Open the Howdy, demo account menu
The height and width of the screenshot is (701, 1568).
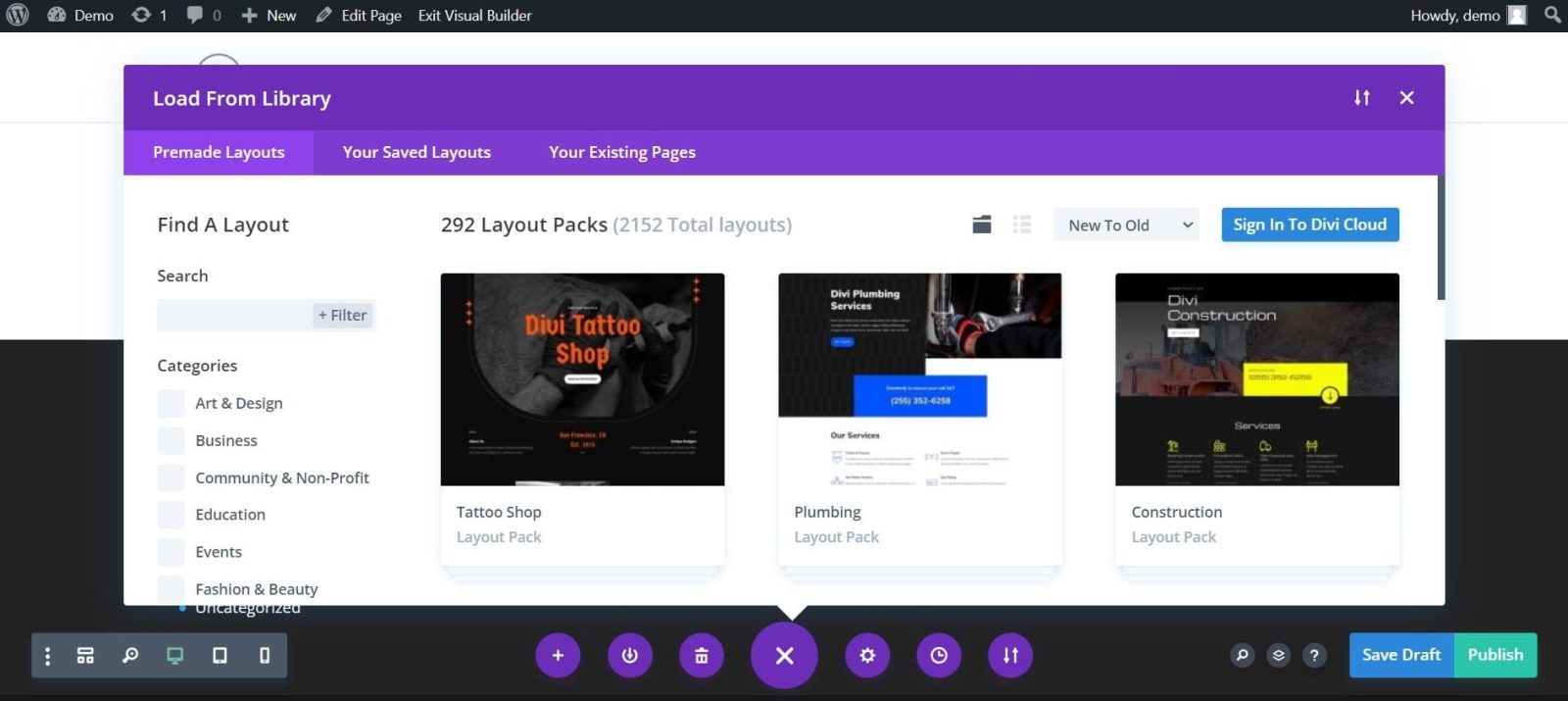coord(1468,15)
